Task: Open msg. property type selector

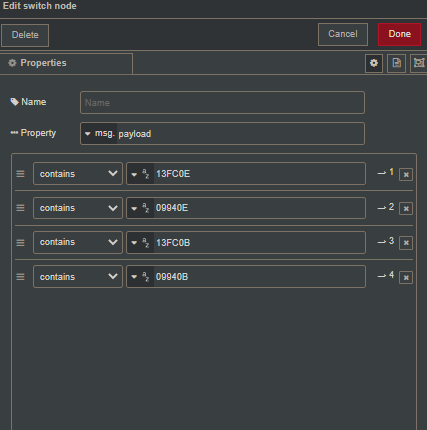Action: pos(99,134)
